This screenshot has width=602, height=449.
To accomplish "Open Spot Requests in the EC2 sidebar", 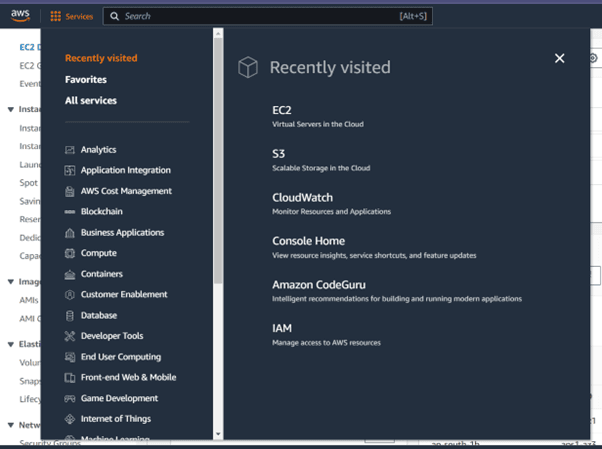I will [x=29, y=183].
